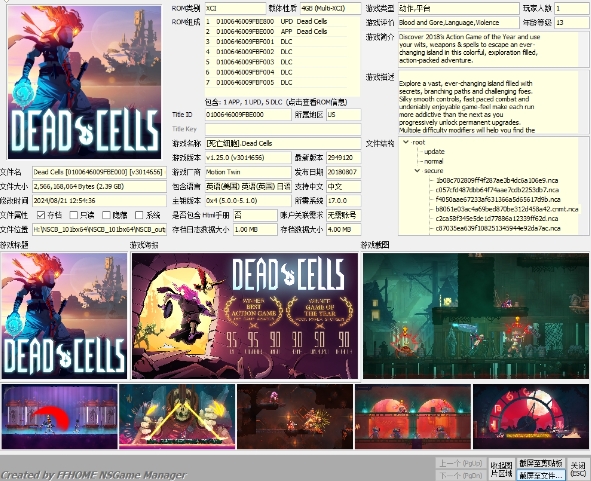Select ROM row 1 UPD Dead Cells
The width and height of the screenshot is (591, 481).
pyautogui.click(x=276, y=21)
